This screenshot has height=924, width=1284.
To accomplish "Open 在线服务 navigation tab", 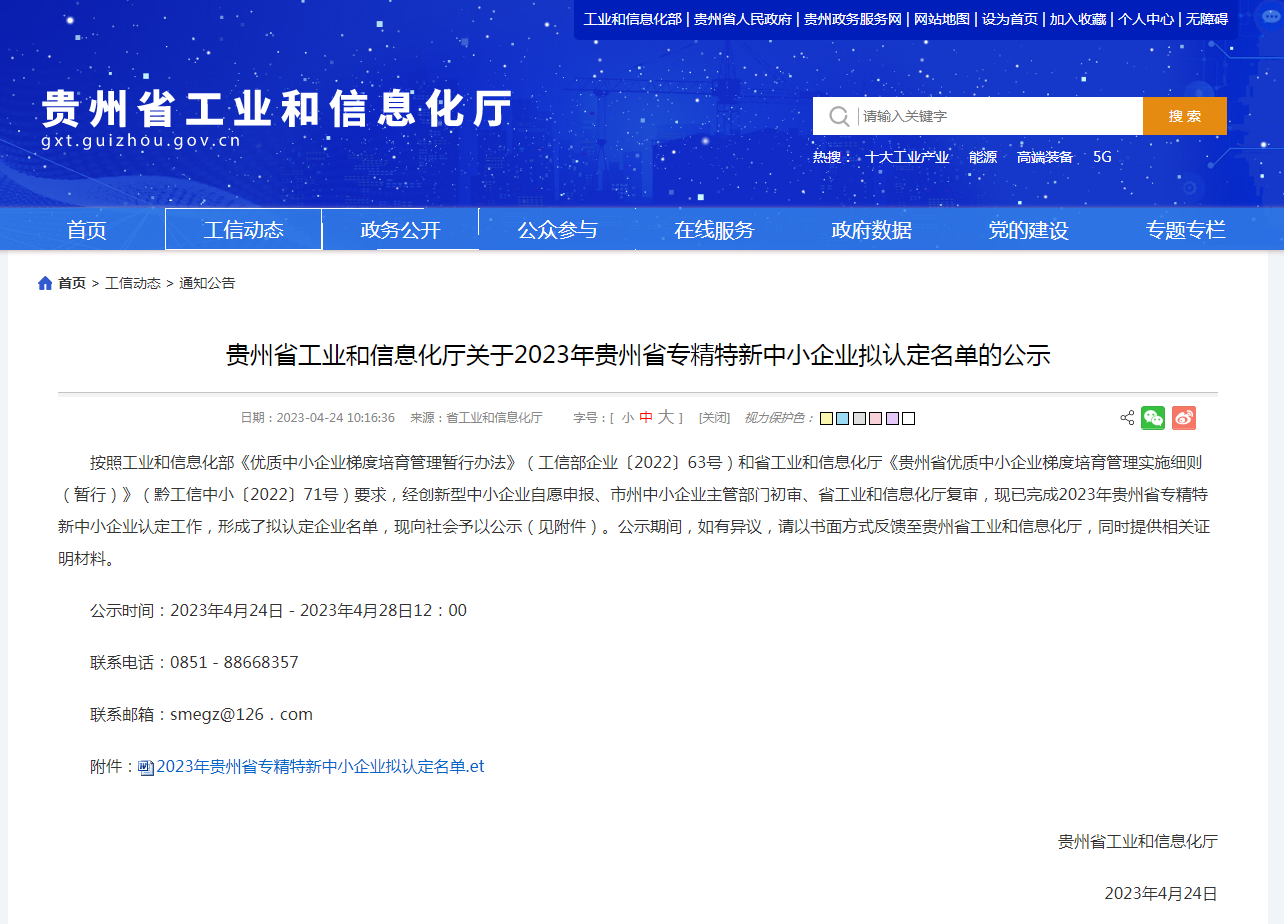I will tap(714, 230).
